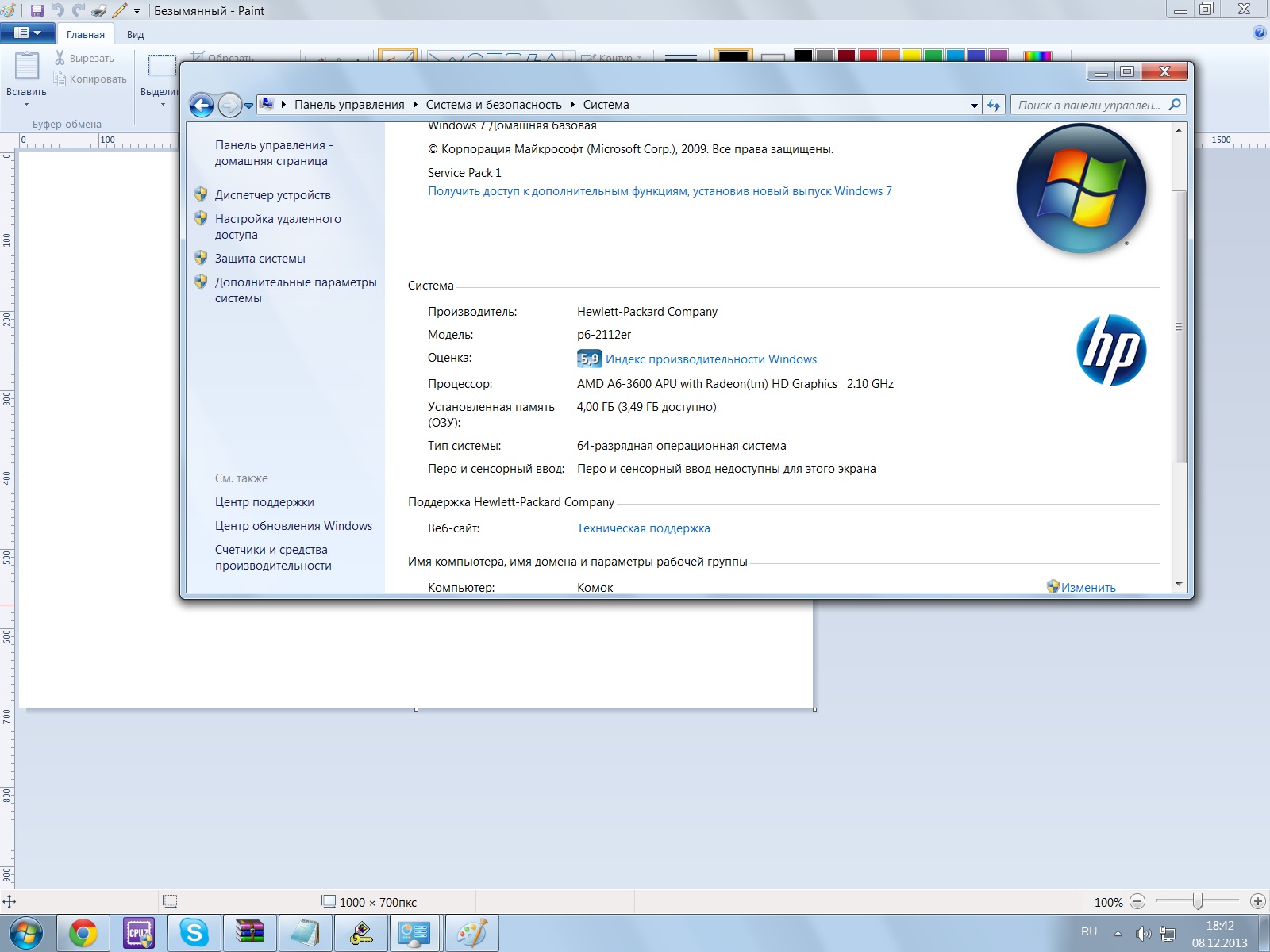
Task: Switch to the Главная ribbon tab
Action: coord(86,34)
